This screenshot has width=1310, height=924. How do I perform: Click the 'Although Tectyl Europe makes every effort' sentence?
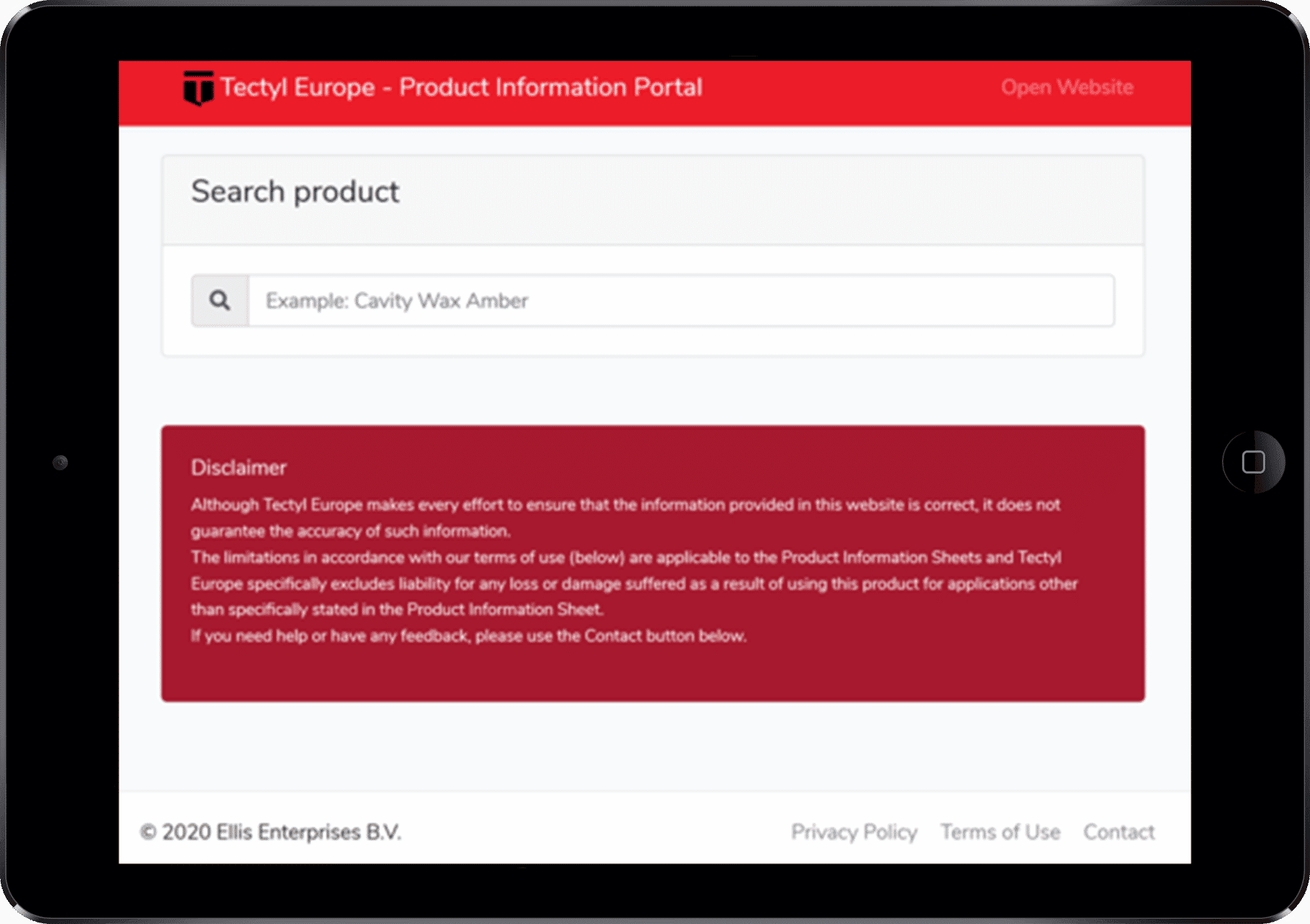point(625,517)
